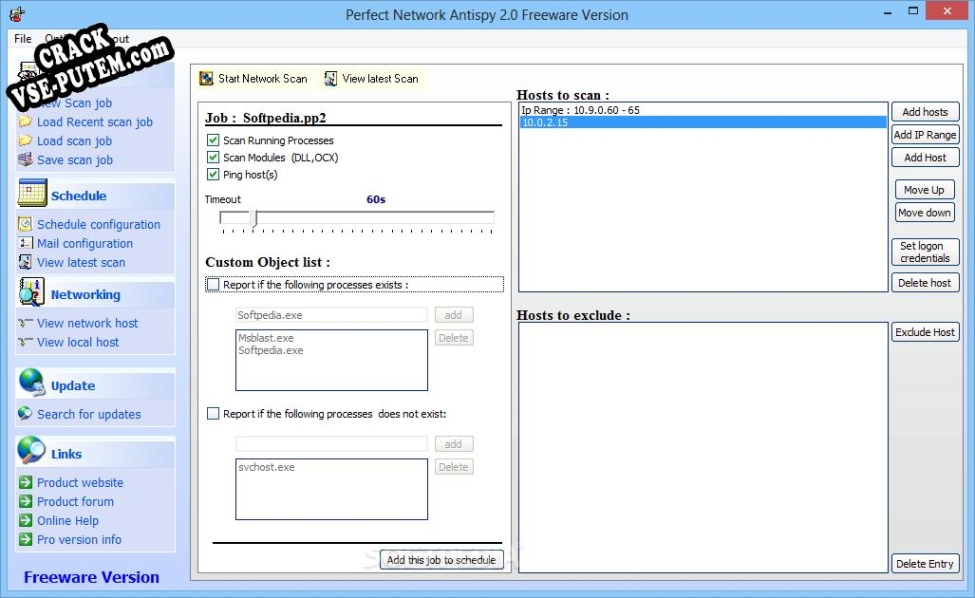
Task: Click the Search for updates icon
Action: point(25,413)
